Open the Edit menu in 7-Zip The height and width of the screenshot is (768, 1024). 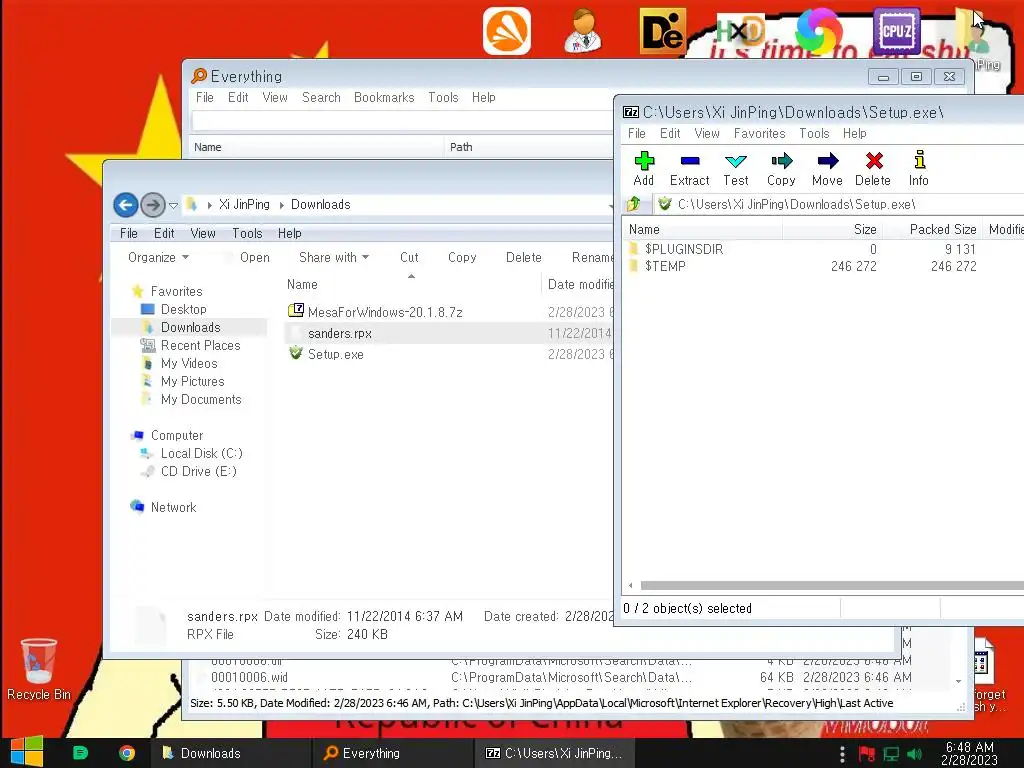pyautogui.click(x=670, y=133)
